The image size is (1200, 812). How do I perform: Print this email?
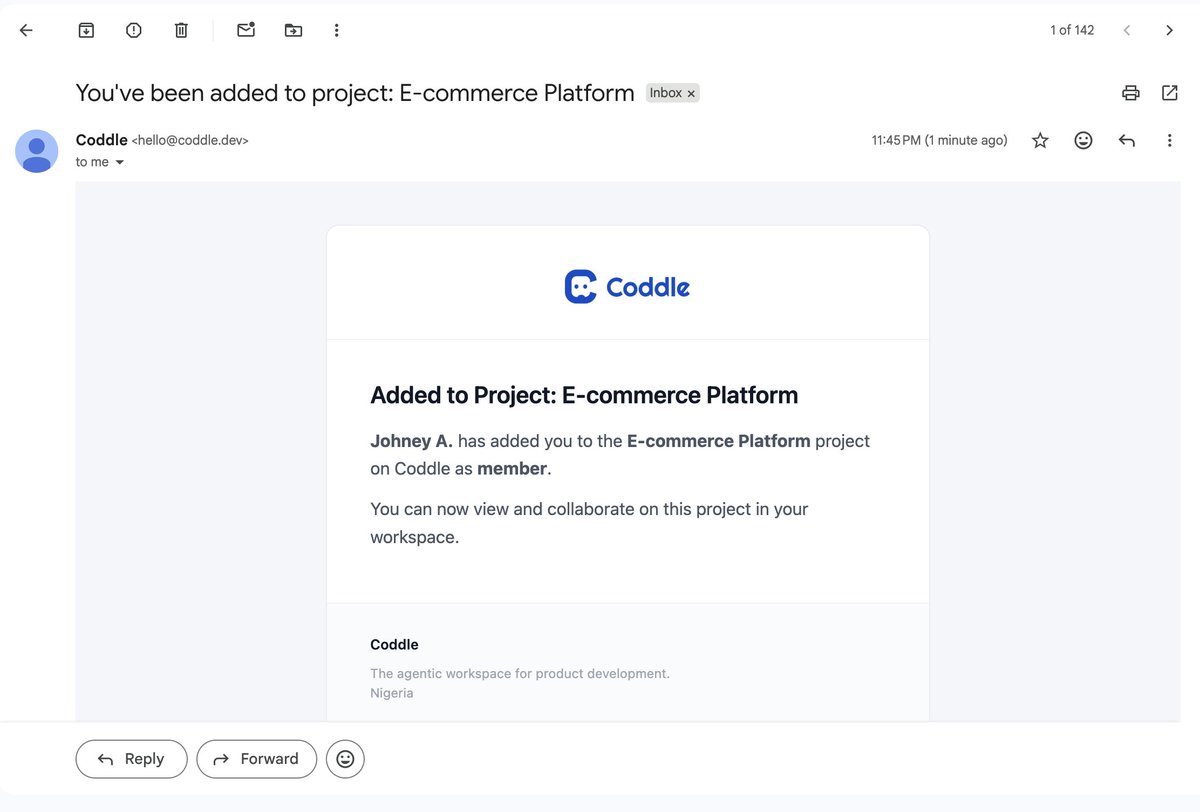point(1131,93)
